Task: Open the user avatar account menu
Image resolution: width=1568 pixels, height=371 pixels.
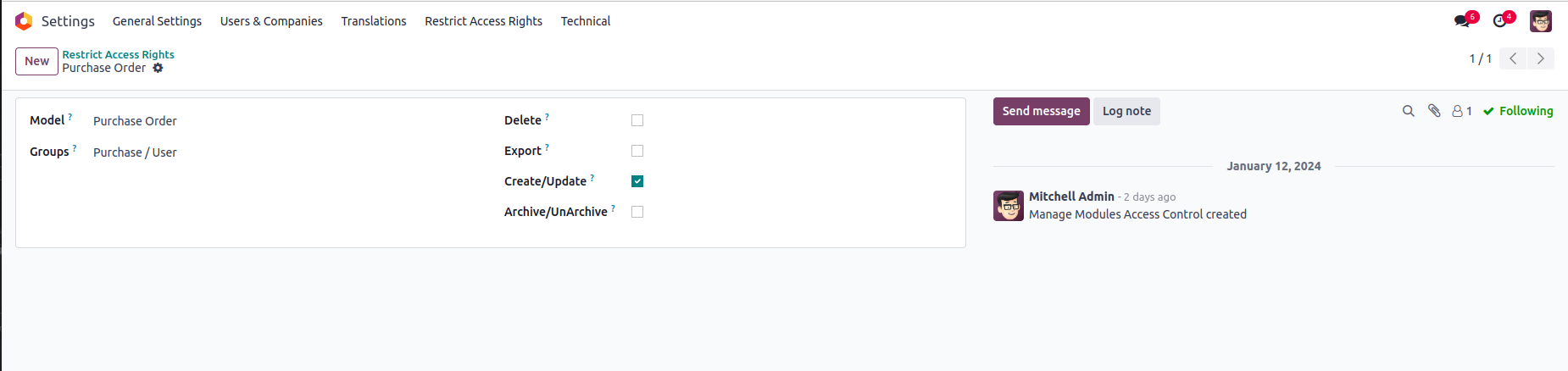Action: [1541, 21]
